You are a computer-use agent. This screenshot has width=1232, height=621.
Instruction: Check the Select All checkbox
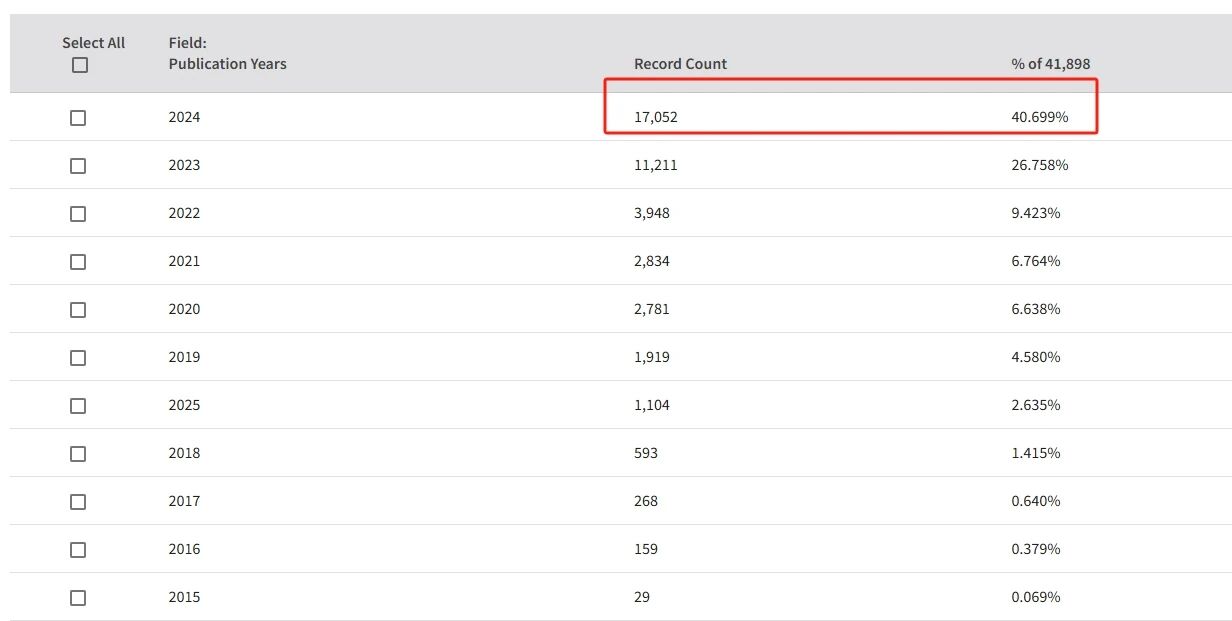80,65
